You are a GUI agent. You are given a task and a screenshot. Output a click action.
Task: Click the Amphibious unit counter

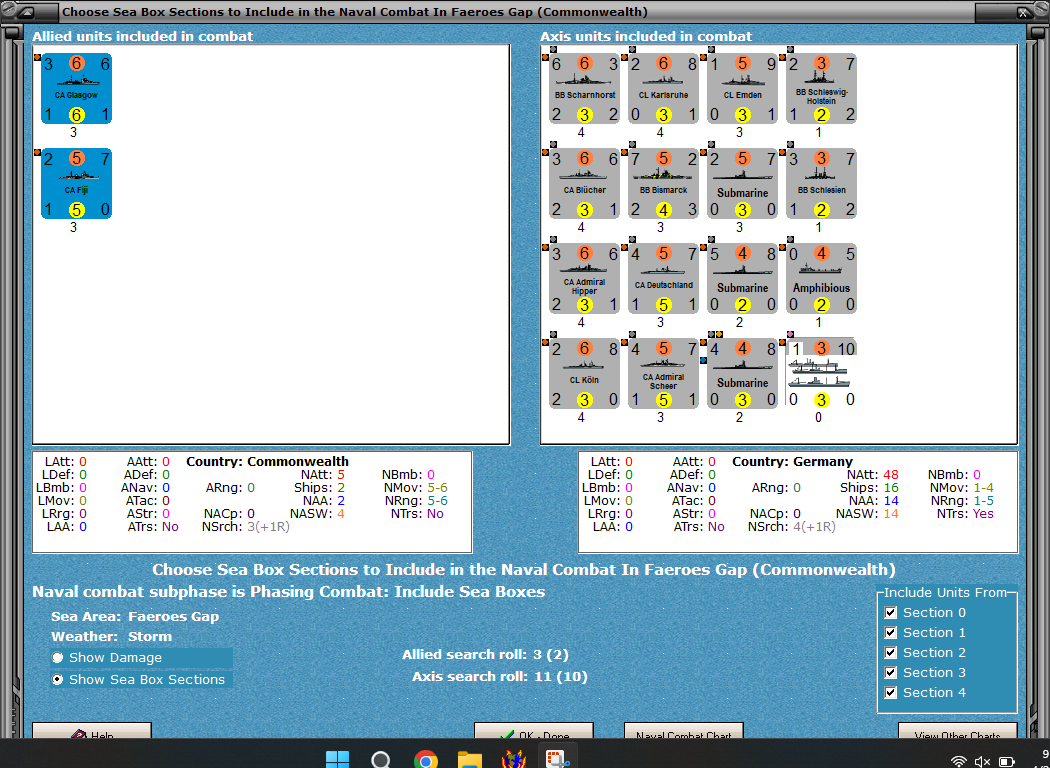coord(822,279)
